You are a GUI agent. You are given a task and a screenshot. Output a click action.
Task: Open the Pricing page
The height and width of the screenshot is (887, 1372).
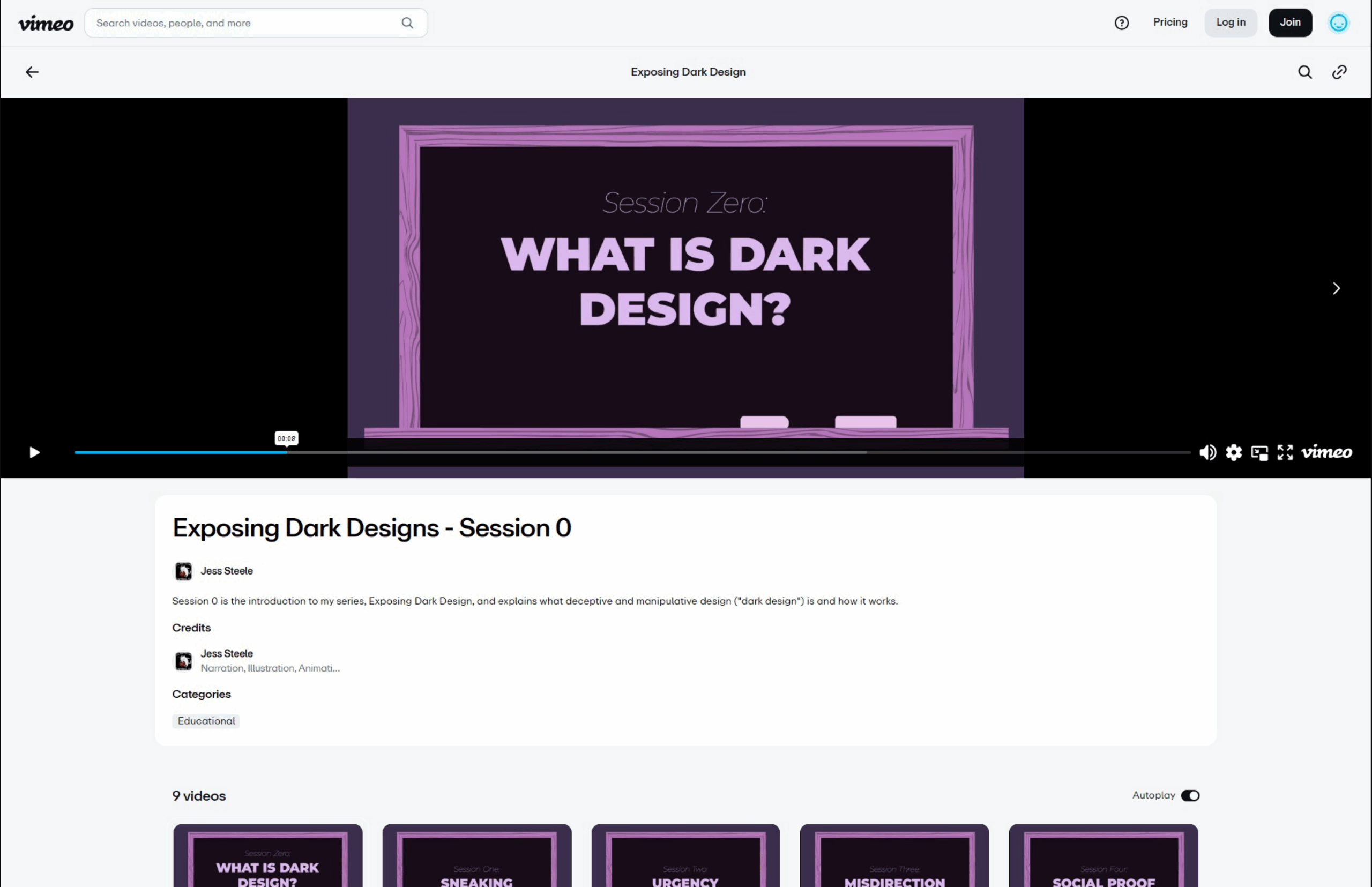coord(1170,23)
